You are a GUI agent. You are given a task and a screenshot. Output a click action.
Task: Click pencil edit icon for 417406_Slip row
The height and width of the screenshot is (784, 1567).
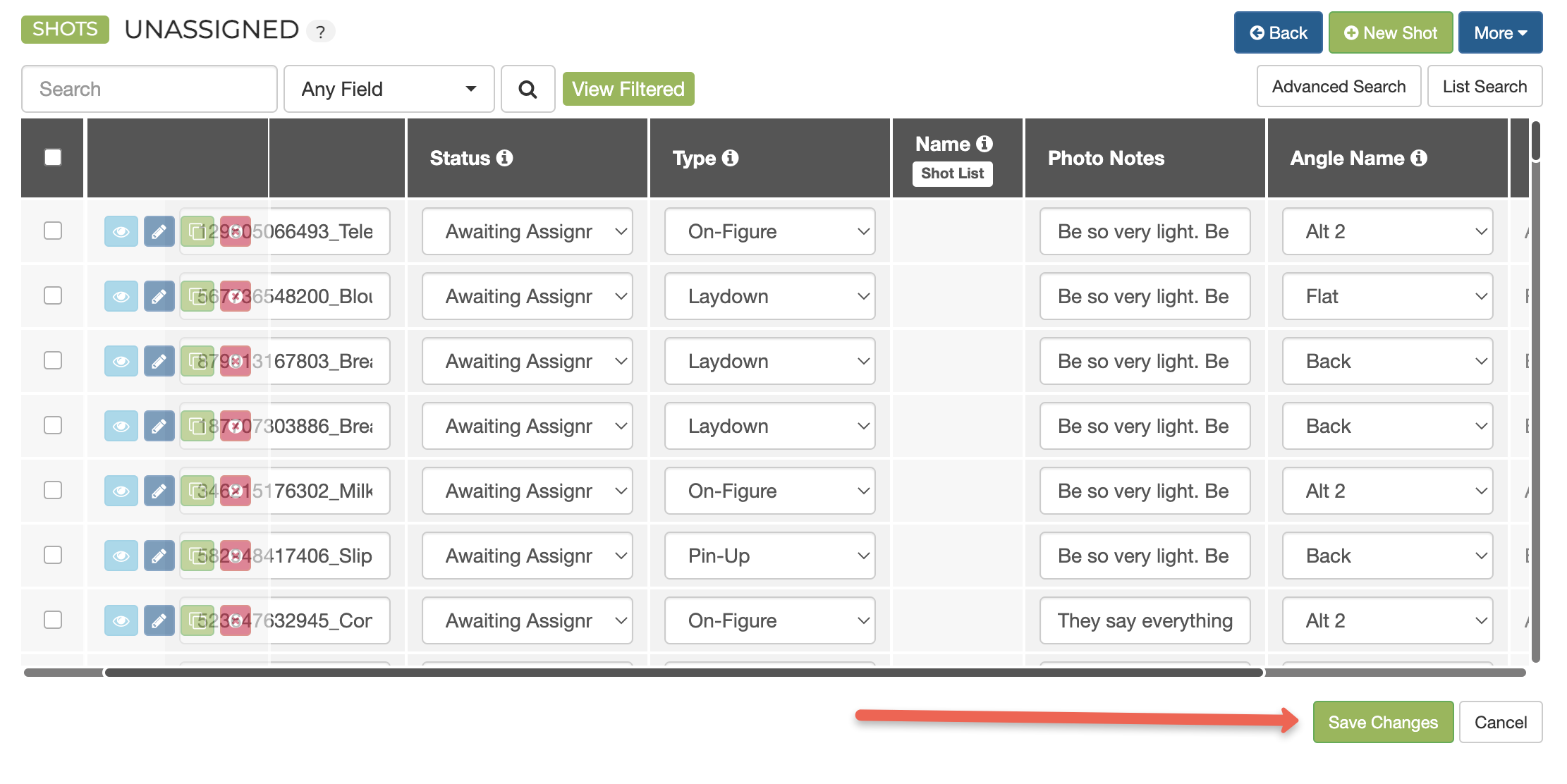(159, 556)
